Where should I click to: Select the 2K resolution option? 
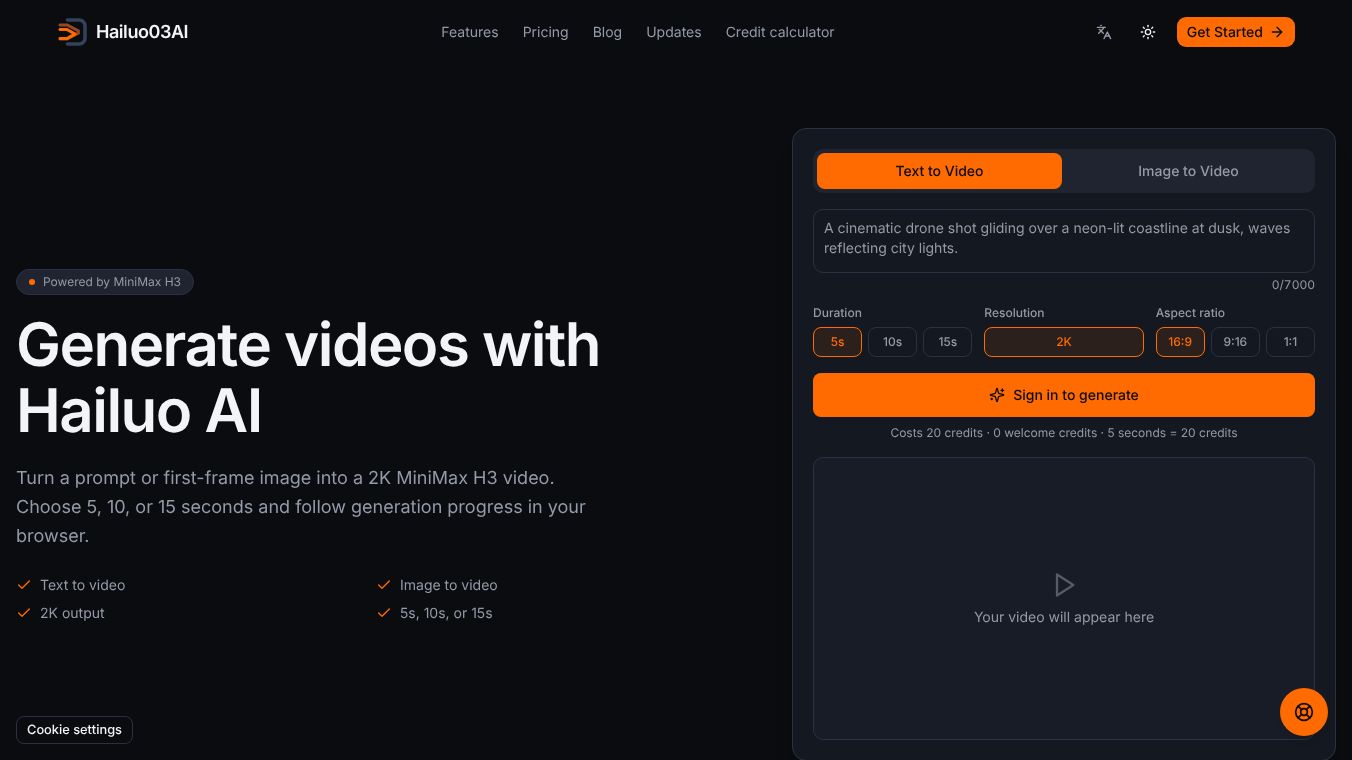pos(1064,342)
